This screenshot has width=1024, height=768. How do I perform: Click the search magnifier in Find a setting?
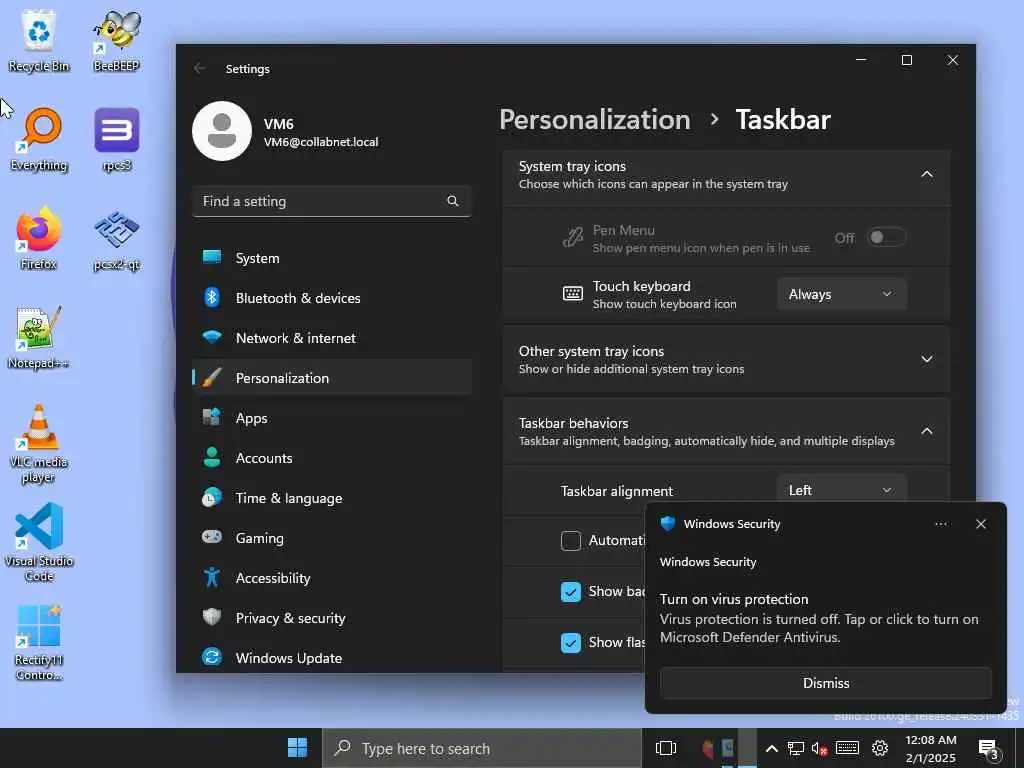(453, 201)
